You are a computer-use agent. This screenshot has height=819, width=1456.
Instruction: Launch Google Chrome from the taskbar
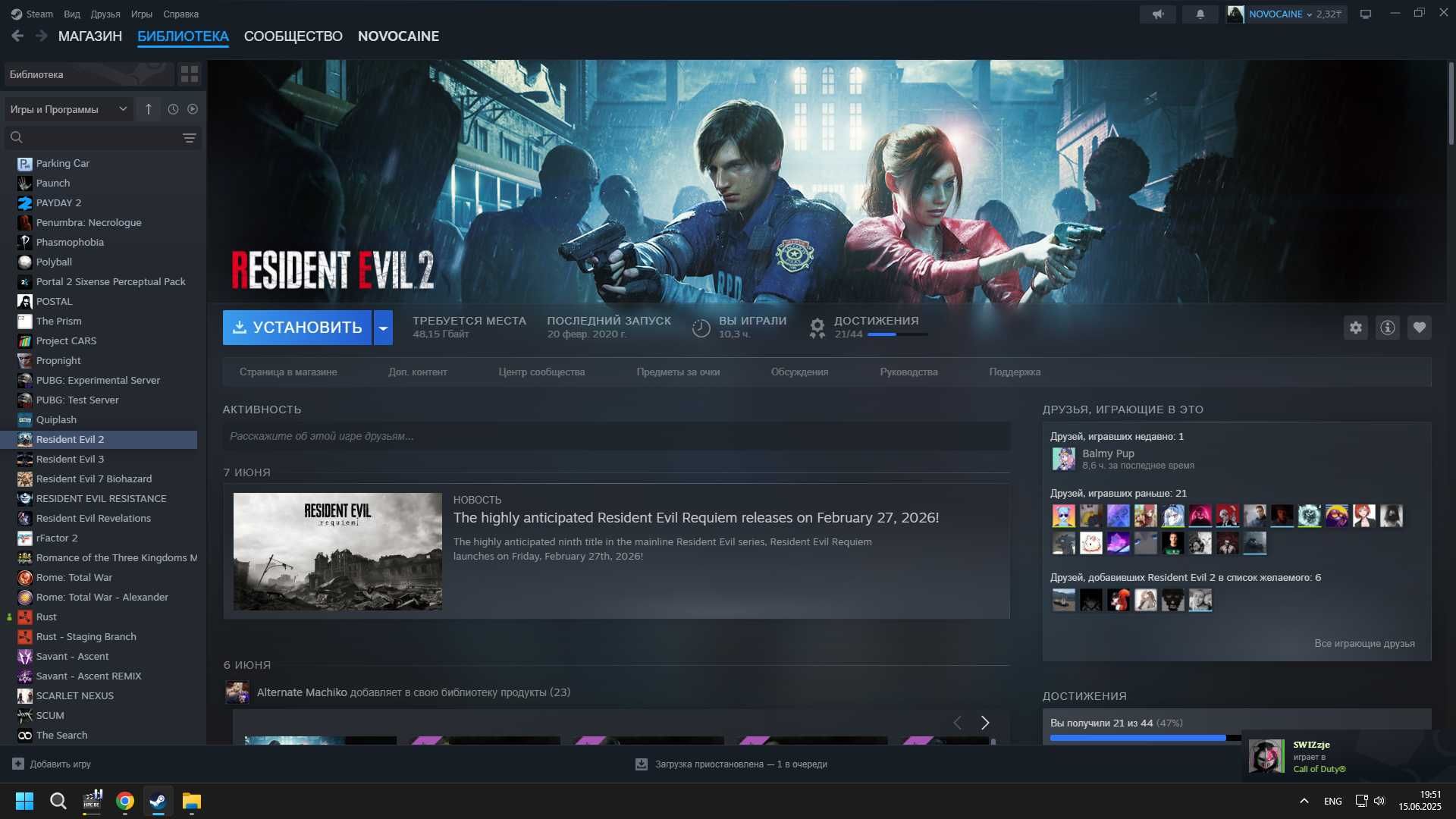click(x=125, y=801)
